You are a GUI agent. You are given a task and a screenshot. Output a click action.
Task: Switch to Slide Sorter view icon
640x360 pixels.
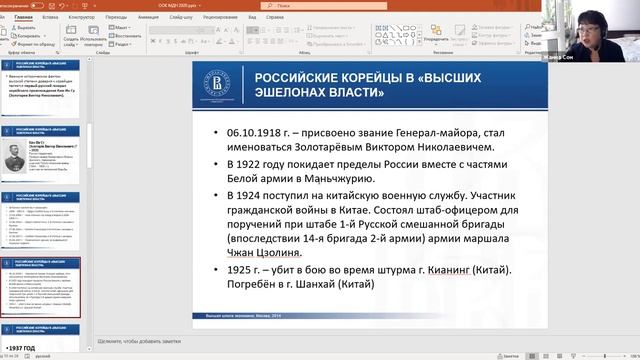[546, 356]
